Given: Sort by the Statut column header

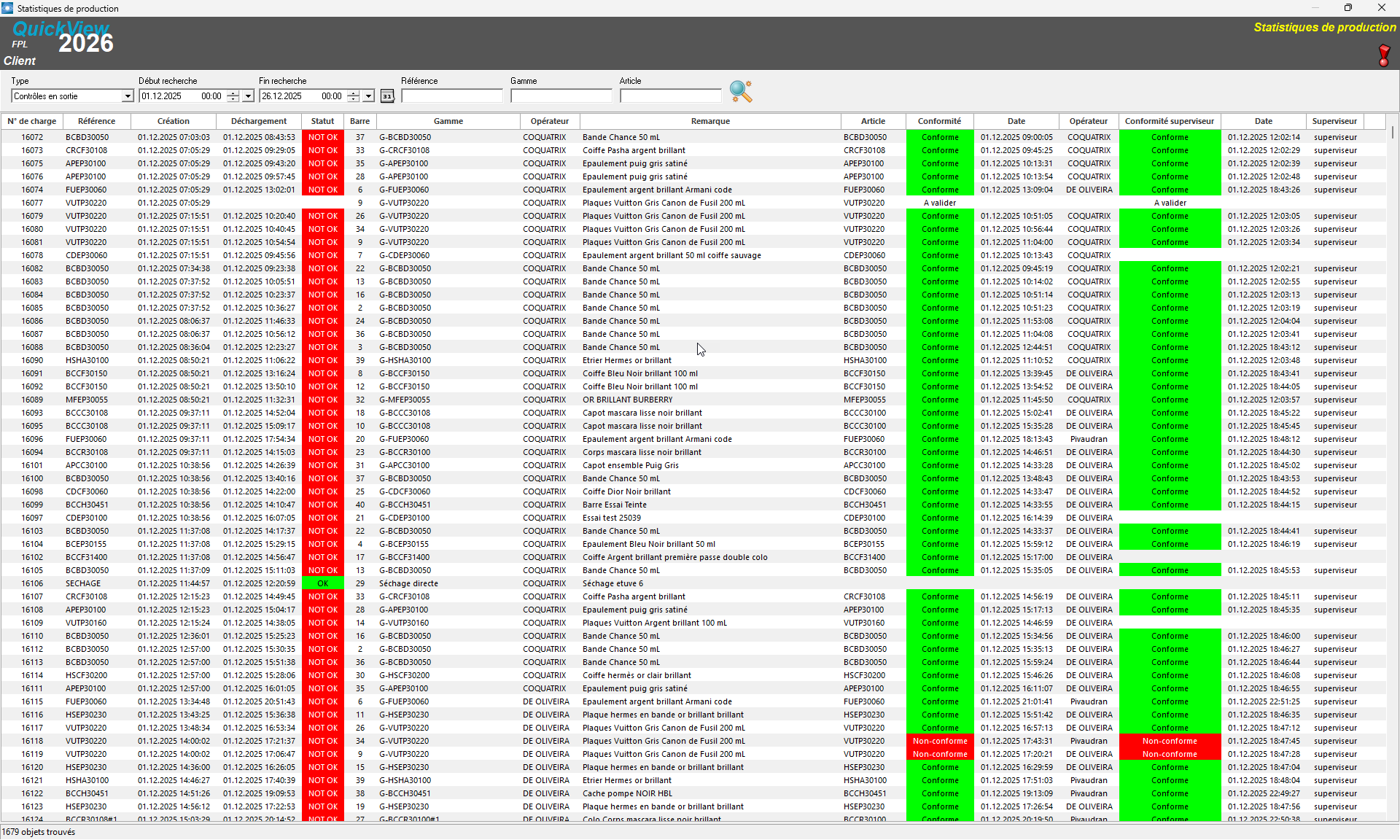Looking at the screenshot, I should 322,121.
